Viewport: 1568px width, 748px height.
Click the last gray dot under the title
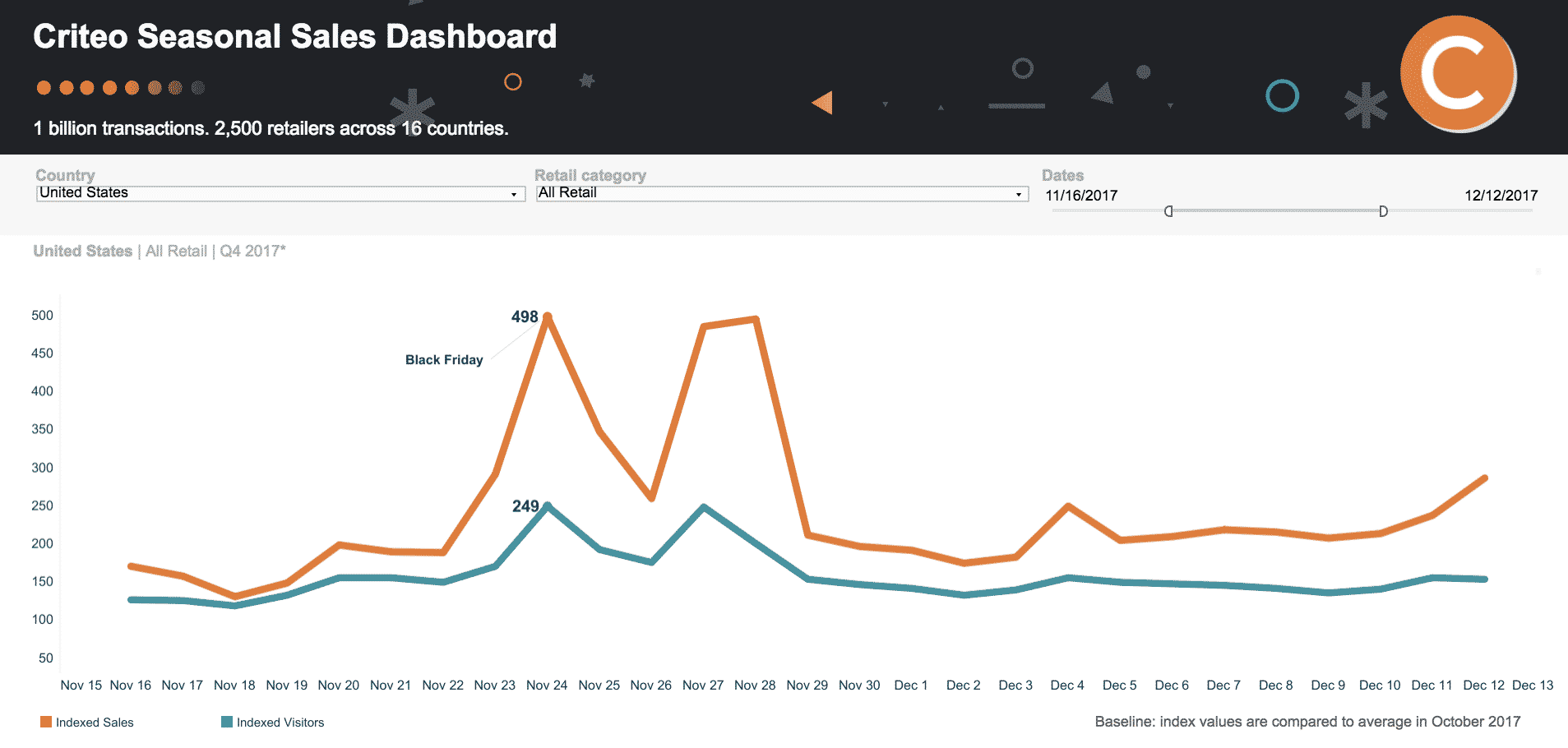tap(198, 88)
